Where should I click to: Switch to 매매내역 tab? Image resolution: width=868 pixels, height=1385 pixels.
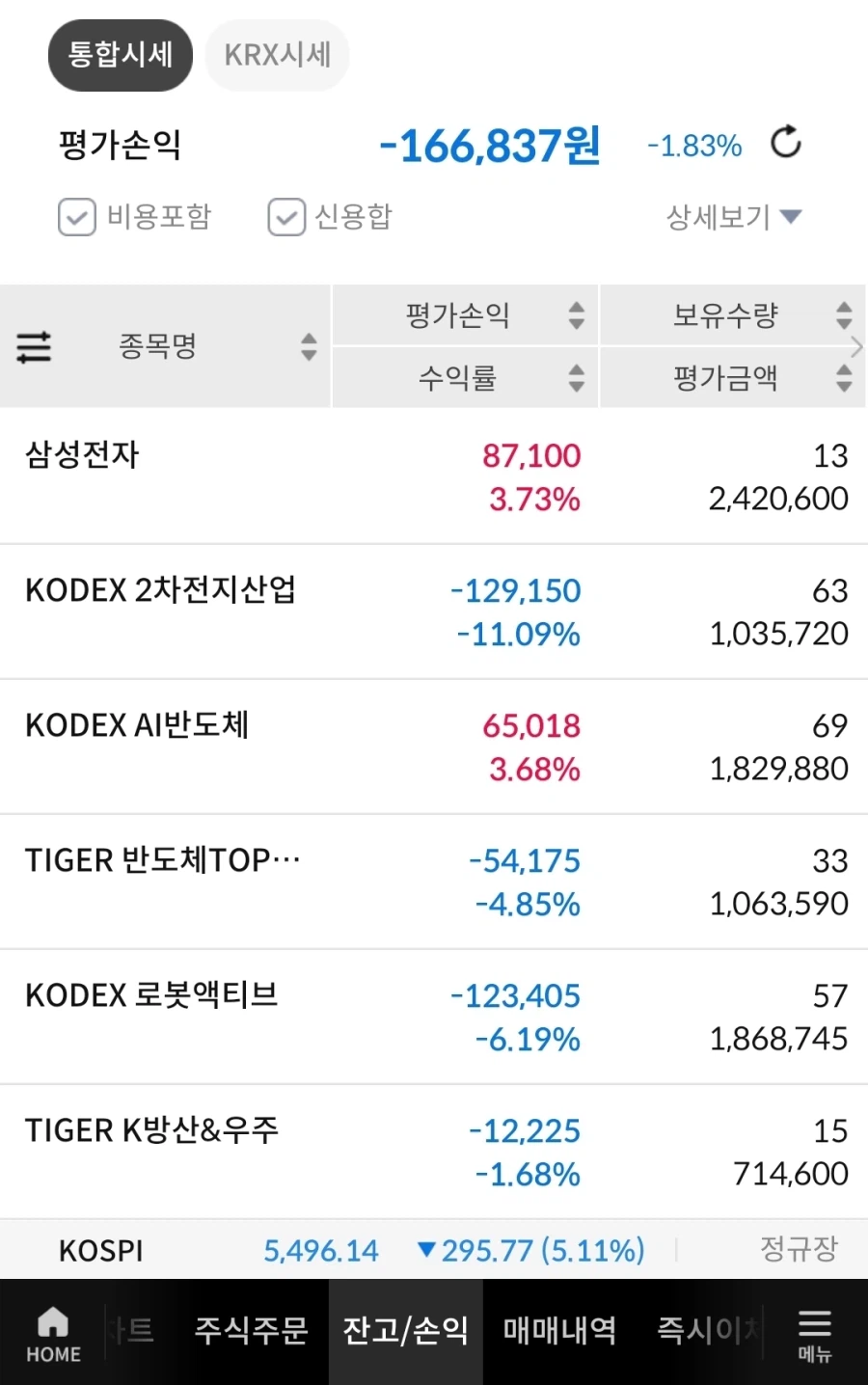coord(559,1331)
